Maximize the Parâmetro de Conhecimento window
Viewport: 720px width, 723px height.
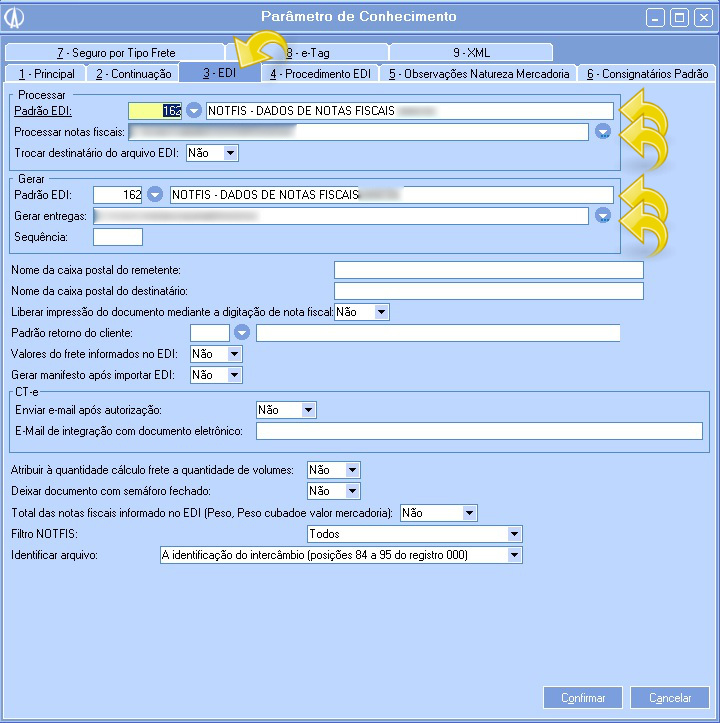coord(679,18)
